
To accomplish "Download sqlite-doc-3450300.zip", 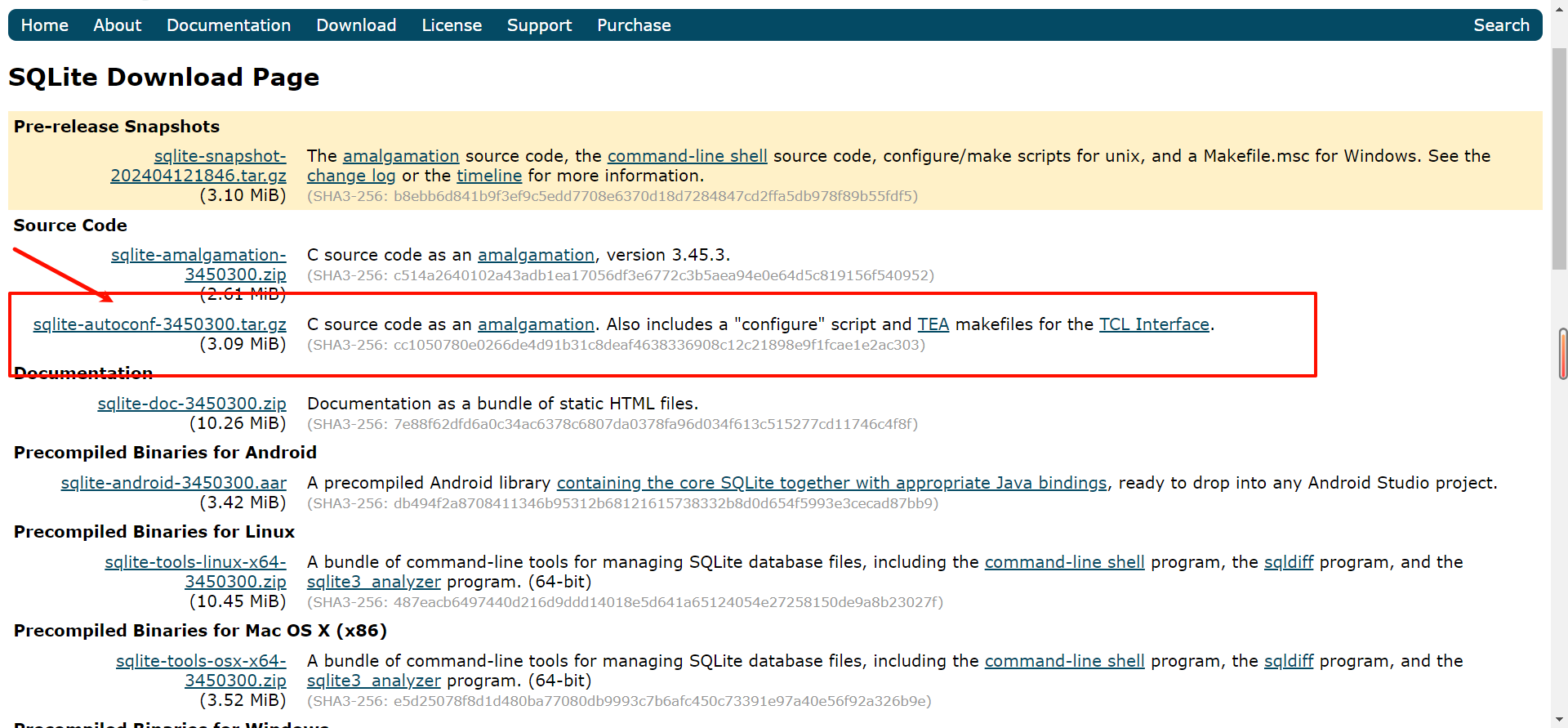I will point(192,404).
